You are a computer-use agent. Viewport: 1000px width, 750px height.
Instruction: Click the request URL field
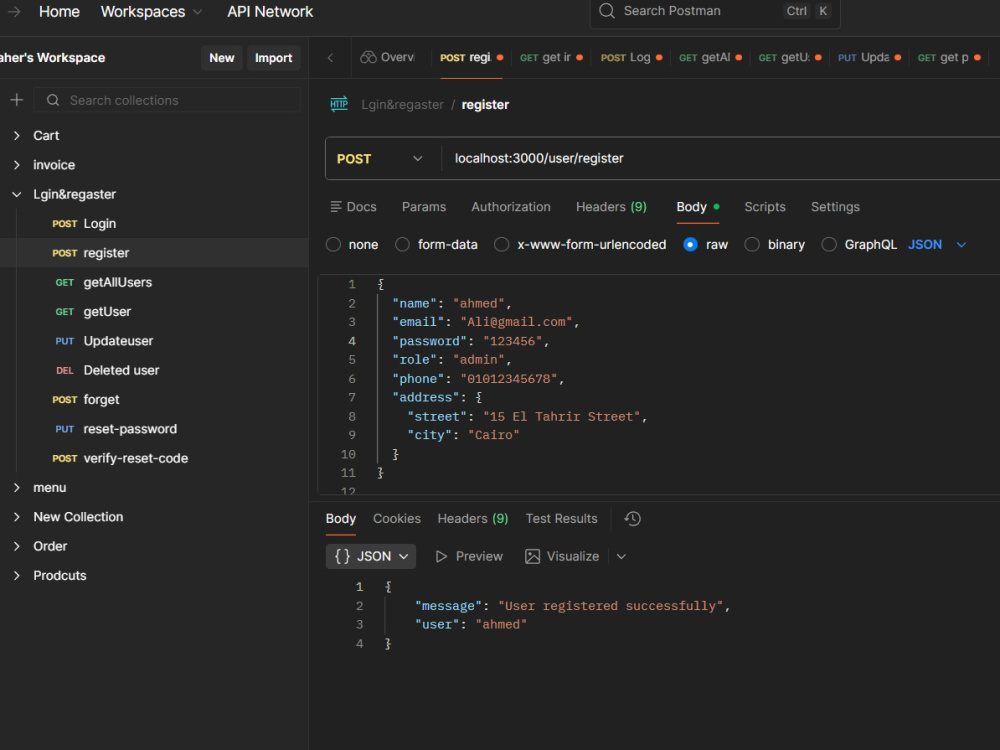721,158
